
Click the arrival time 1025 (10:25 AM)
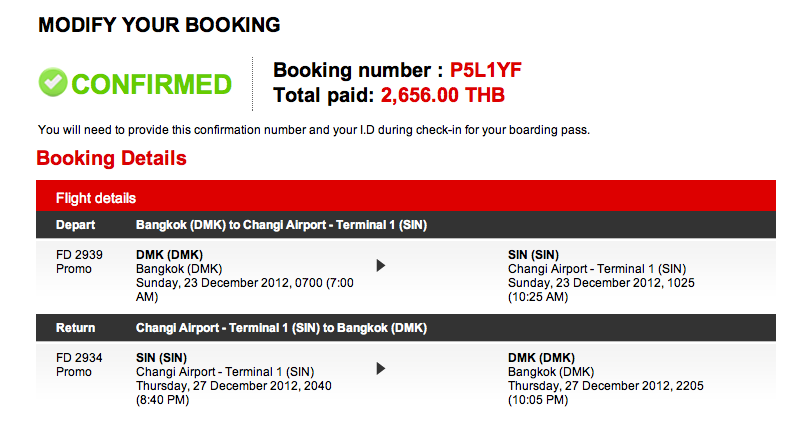601,290
